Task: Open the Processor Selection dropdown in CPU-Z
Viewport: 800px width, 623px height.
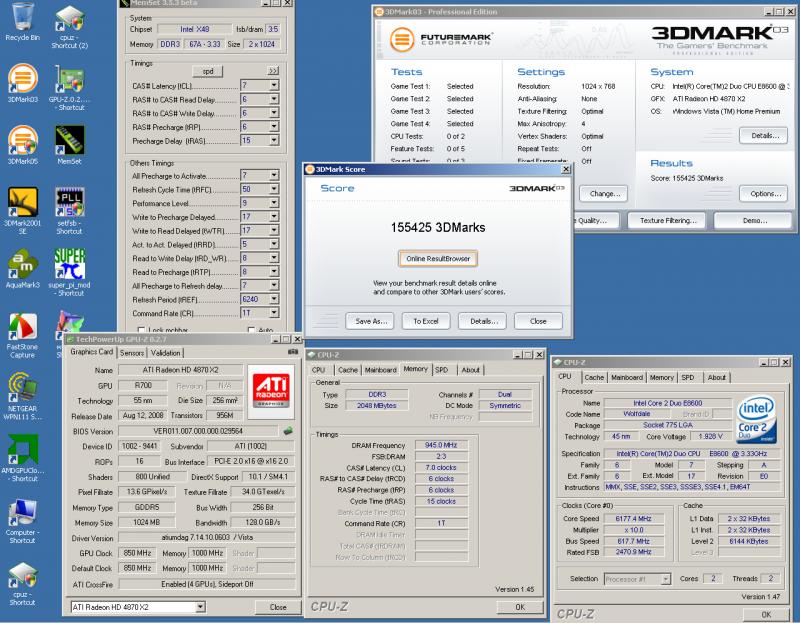Action: [665, 579]
